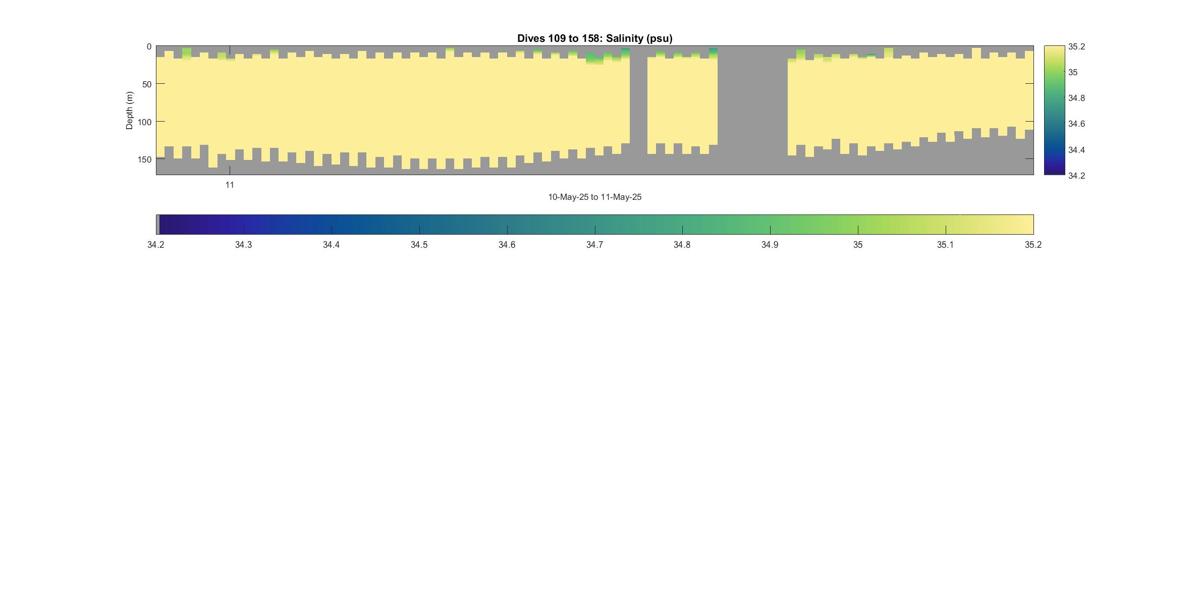Click the '35' label on horizontal colorbar

(x=857, y=245)
